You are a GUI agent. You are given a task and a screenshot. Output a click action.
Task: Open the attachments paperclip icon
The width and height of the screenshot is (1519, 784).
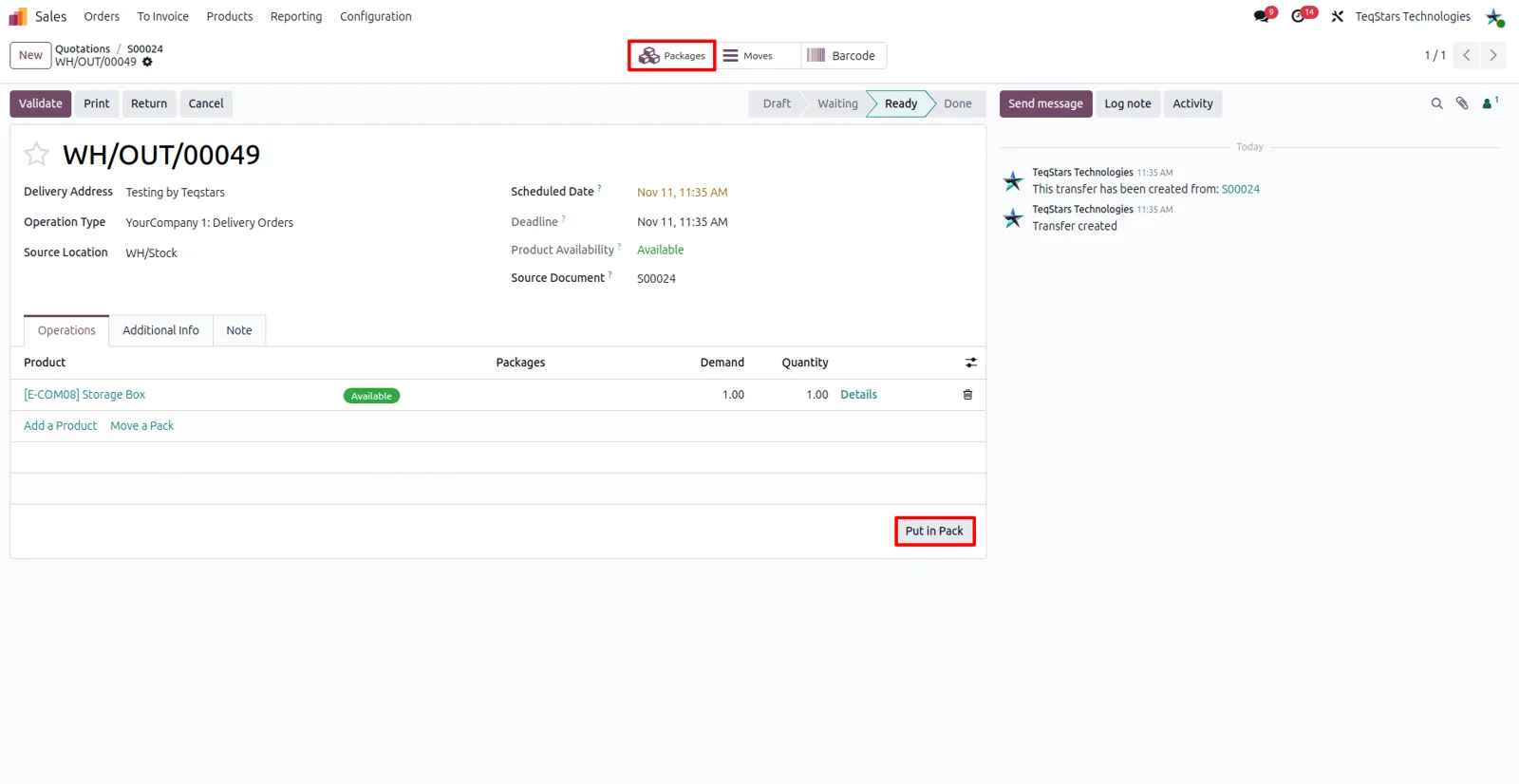tap(1462, 103)
